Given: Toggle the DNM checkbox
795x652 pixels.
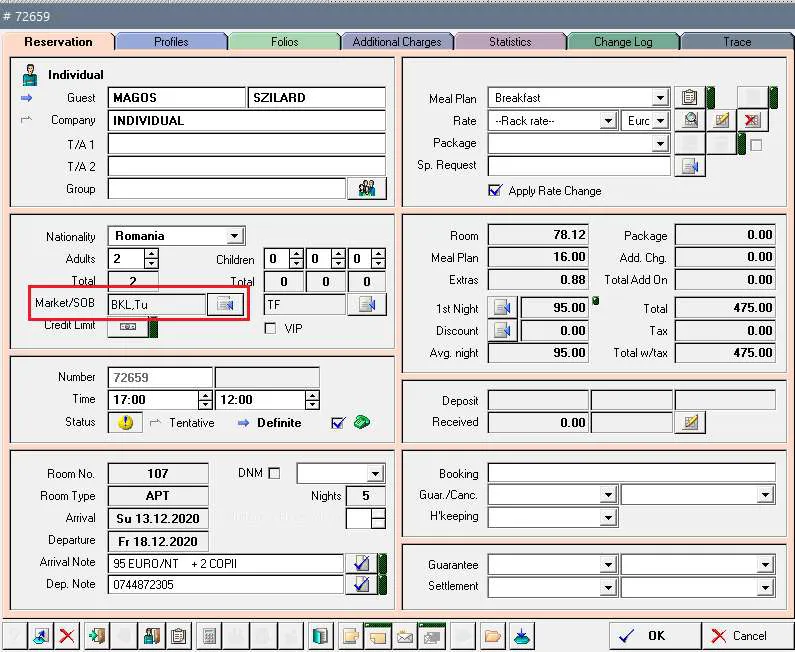Looking at the screenshot, I should (274, 473).
